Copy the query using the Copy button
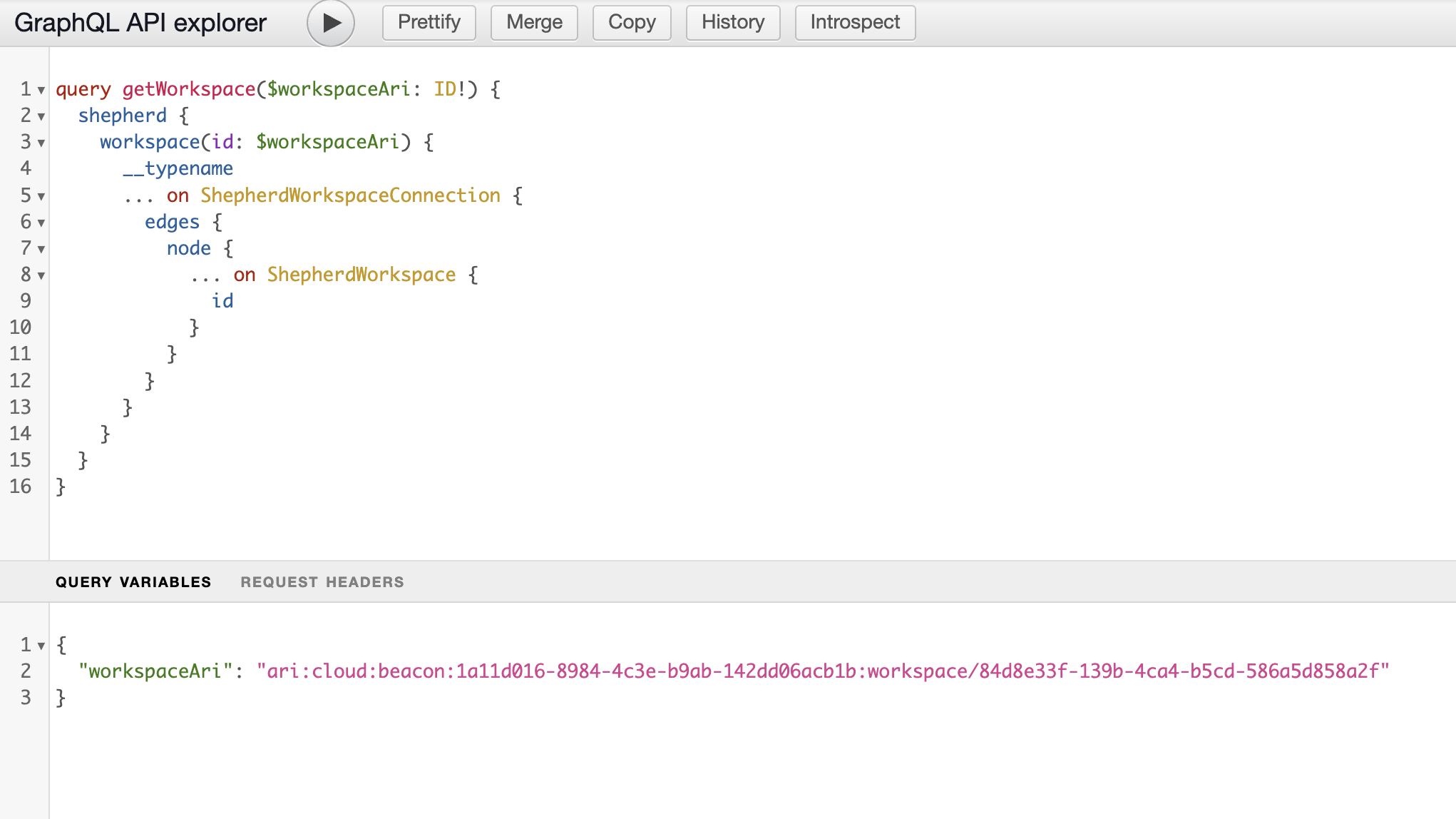Image resolution: width=1456 pixels, height=819 pixels. point(631,22)
